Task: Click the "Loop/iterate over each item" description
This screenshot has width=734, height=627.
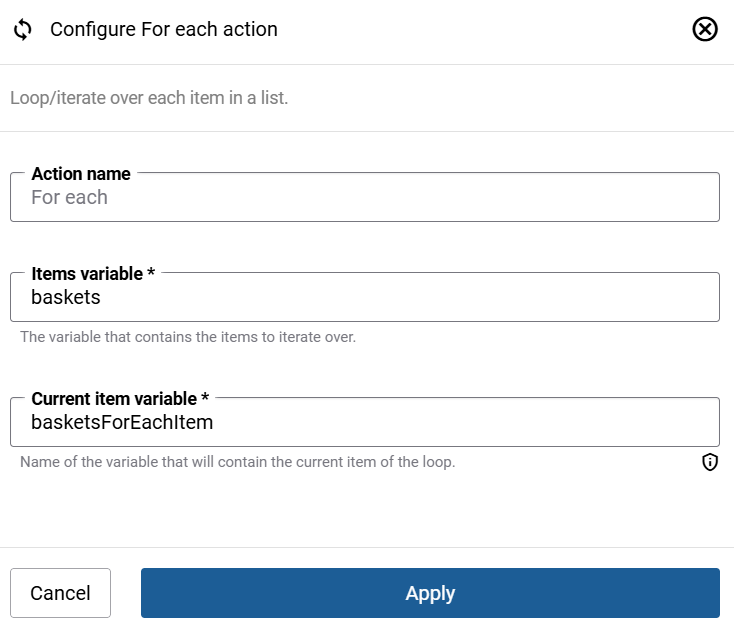Action: point(149,99)
